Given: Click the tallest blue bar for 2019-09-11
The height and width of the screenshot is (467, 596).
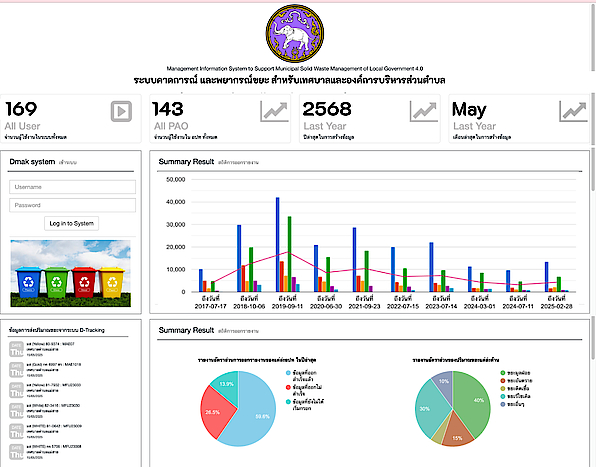Looking at the screenshot, I should coord(277,244).
